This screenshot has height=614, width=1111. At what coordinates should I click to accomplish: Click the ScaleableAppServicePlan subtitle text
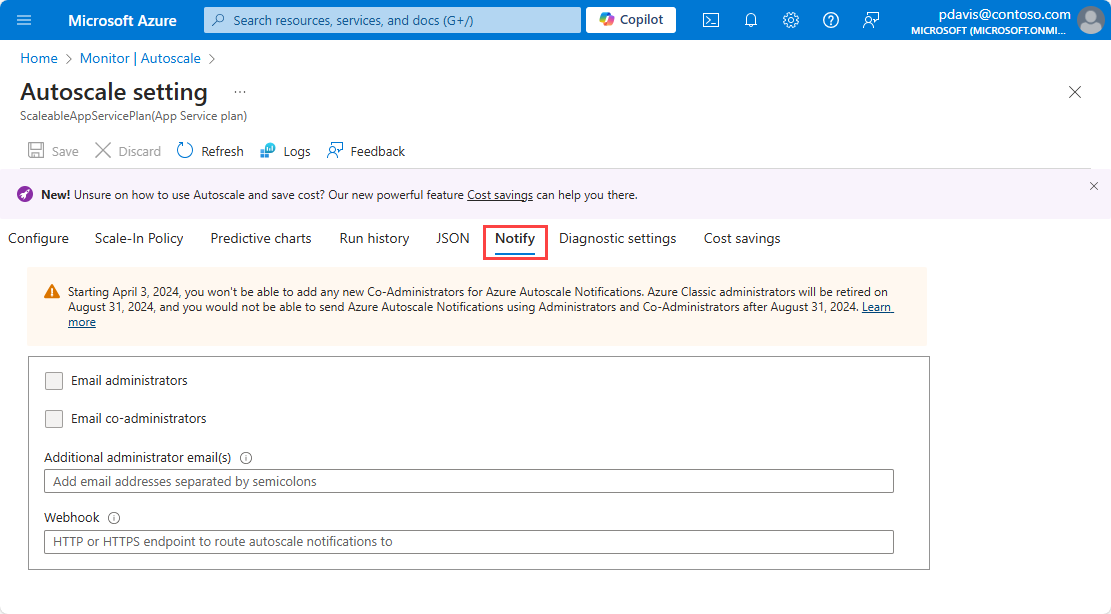(133, 115)
